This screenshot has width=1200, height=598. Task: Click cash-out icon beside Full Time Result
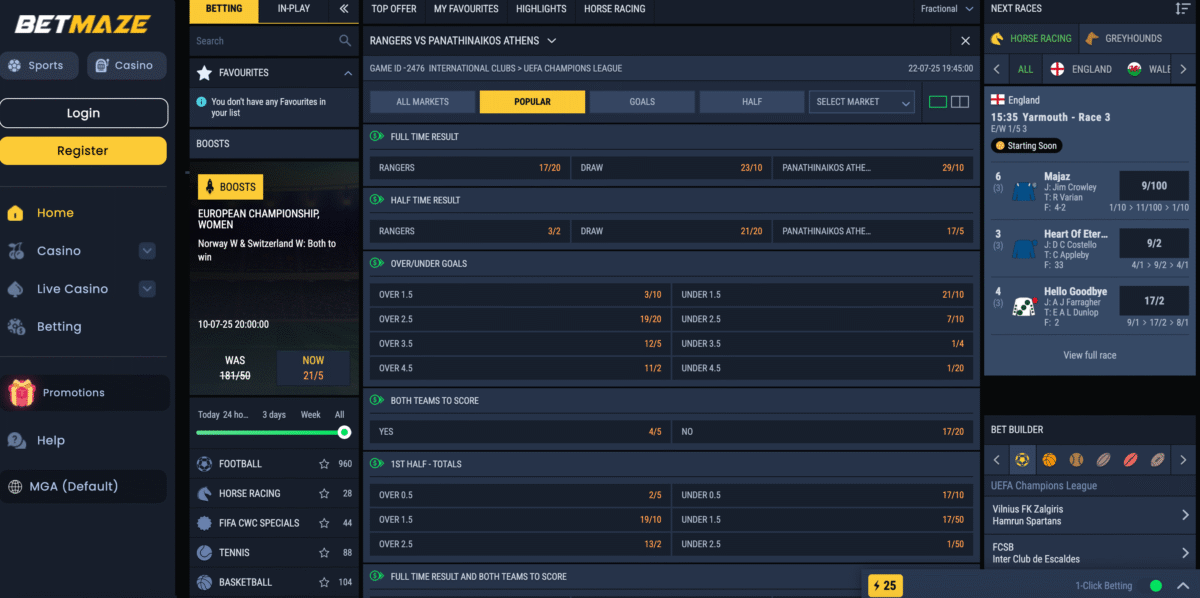coord(377,136)
